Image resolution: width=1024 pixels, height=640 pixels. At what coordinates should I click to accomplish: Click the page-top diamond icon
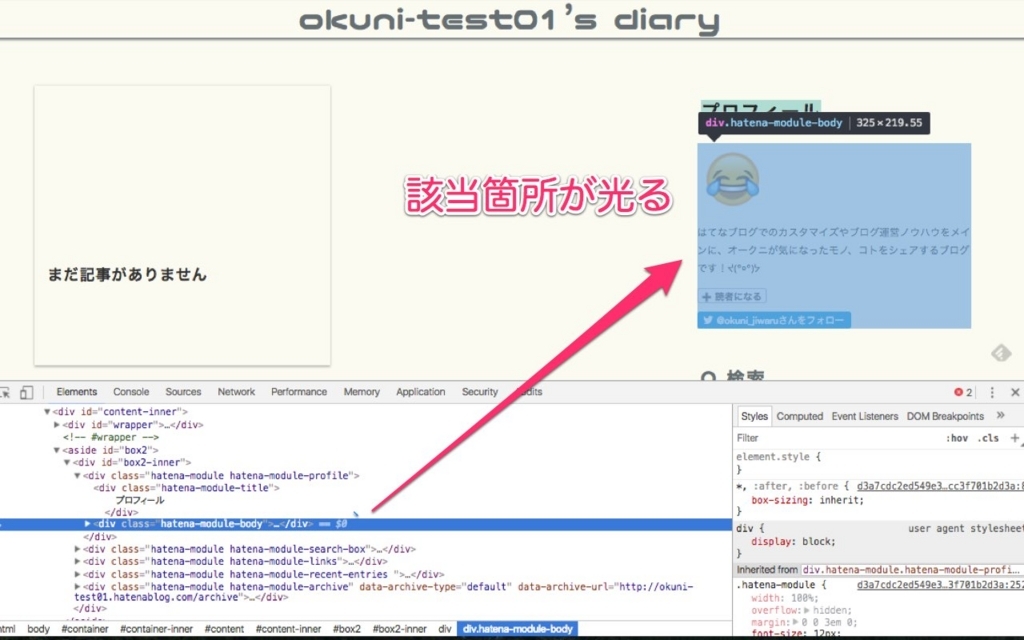1000,353
